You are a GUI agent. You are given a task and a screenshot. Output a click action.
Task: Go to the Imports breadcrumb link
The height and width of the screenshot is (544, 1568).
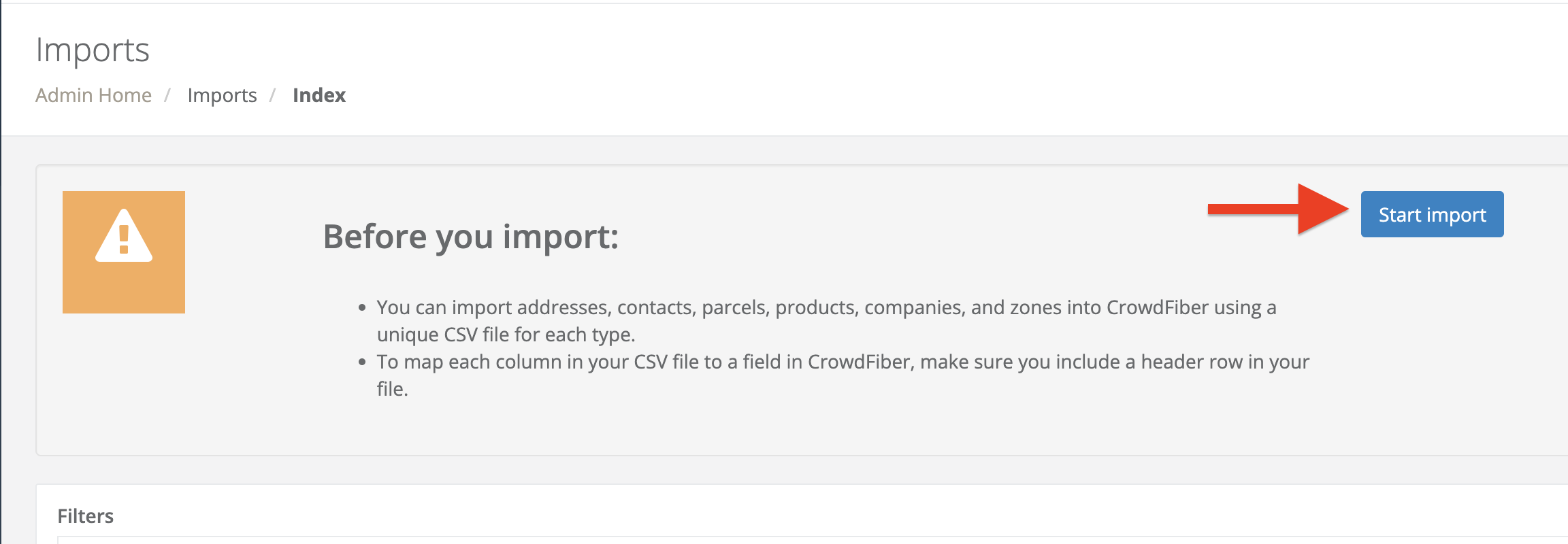click(222, 95)
